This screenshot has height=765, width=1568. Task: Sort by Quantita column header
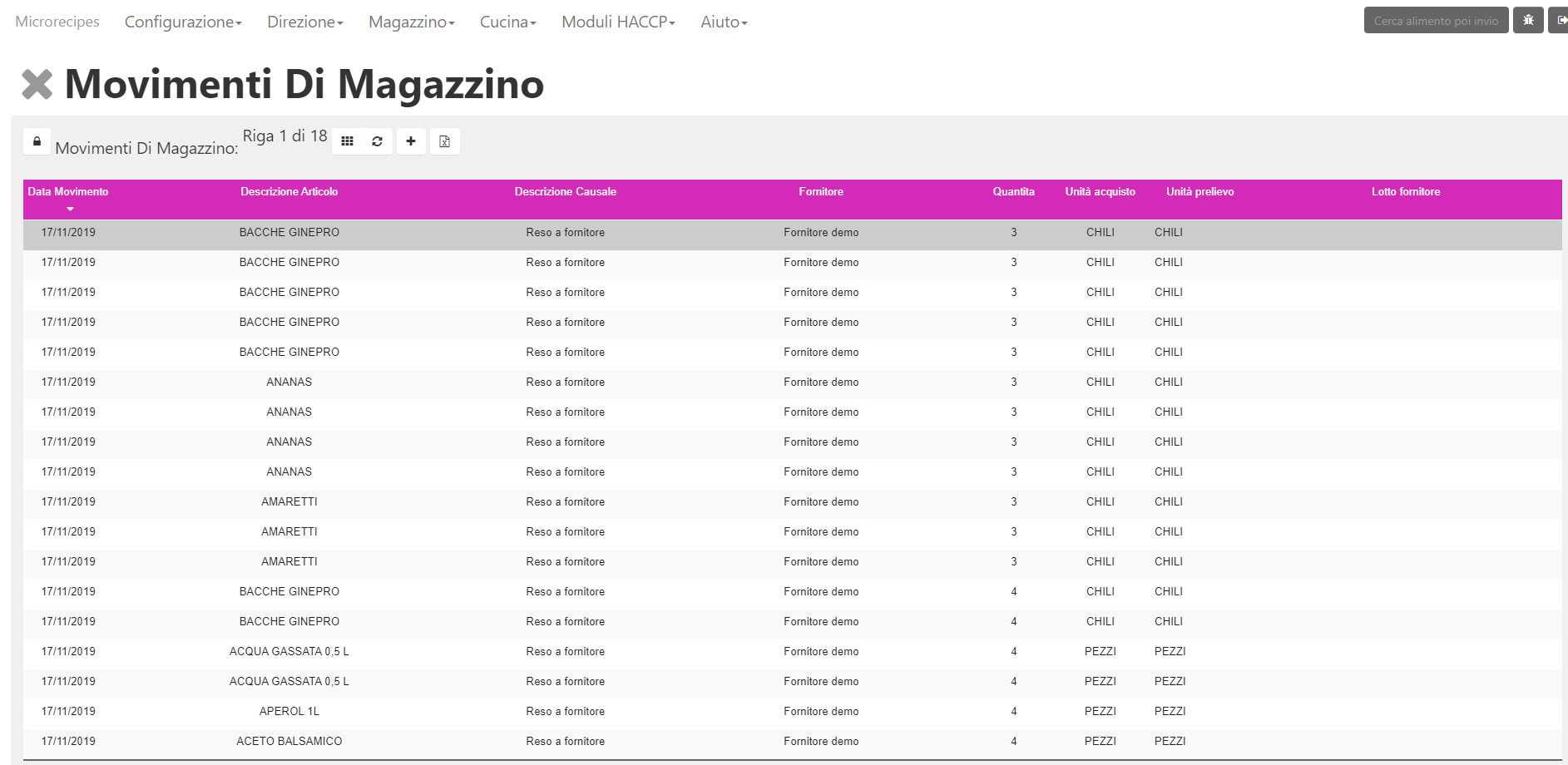[1014, 192]
